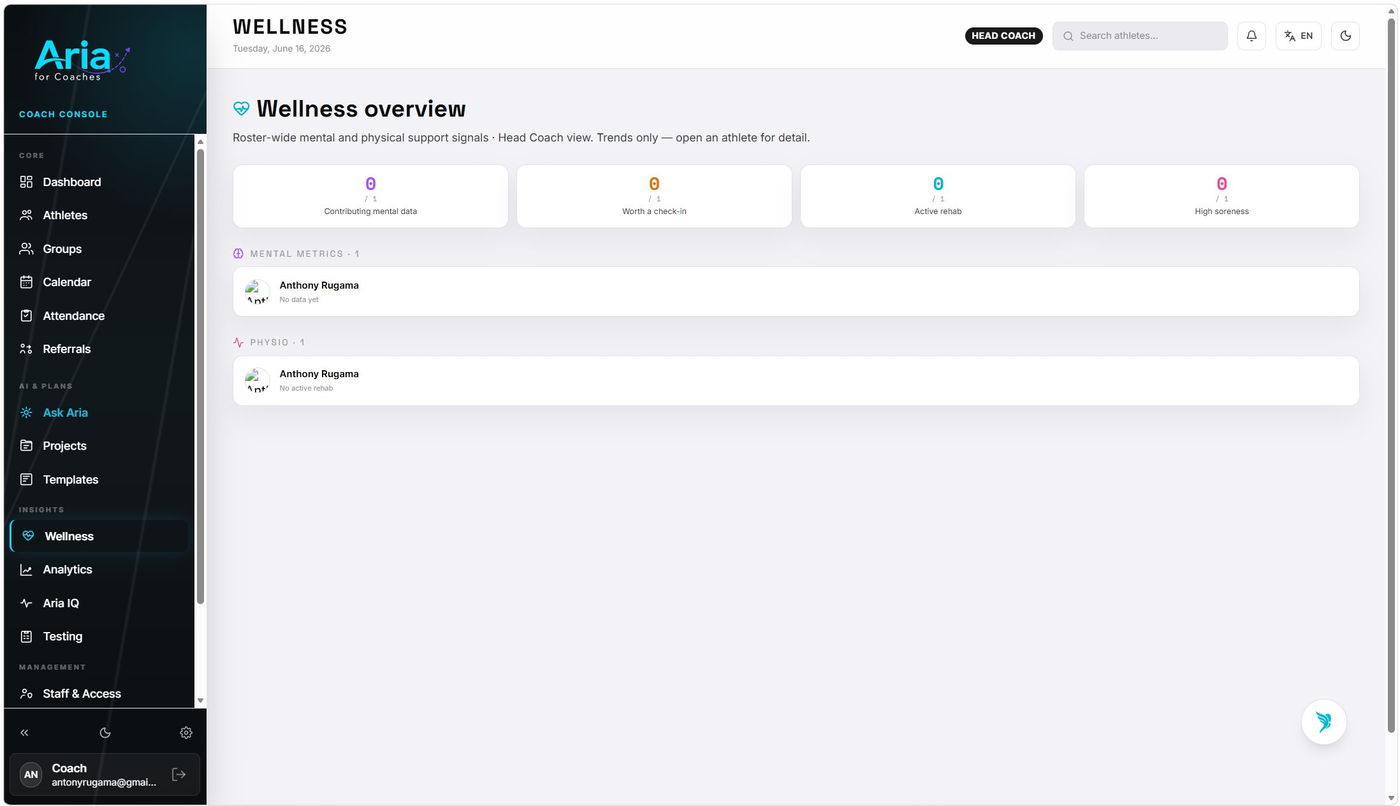Click the main page vertical scrollbar
The image size is (1400, 806).
(1391, 374)
